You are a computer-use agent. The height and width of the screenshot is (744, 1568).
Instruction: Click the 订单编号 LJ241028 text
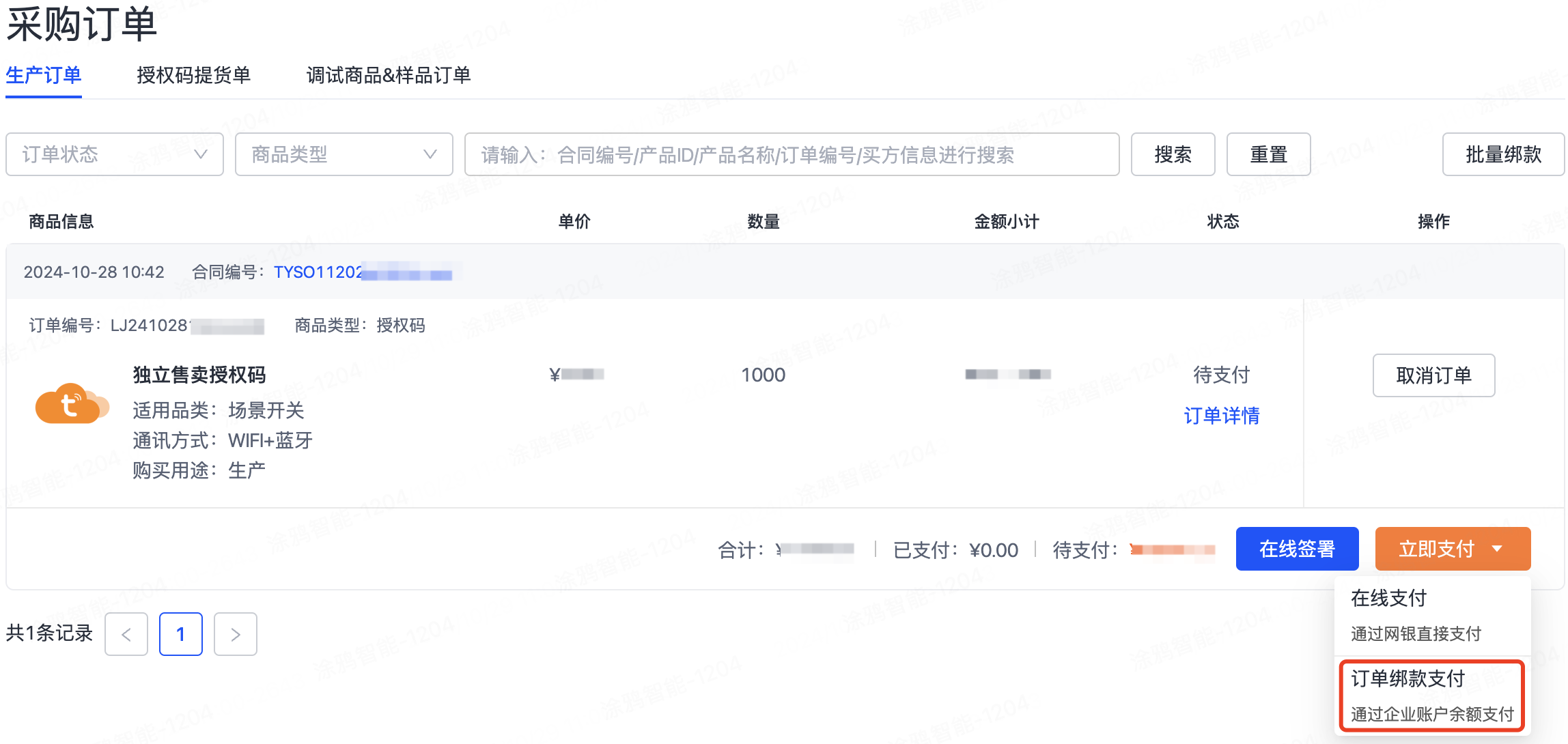coord(146,326)
